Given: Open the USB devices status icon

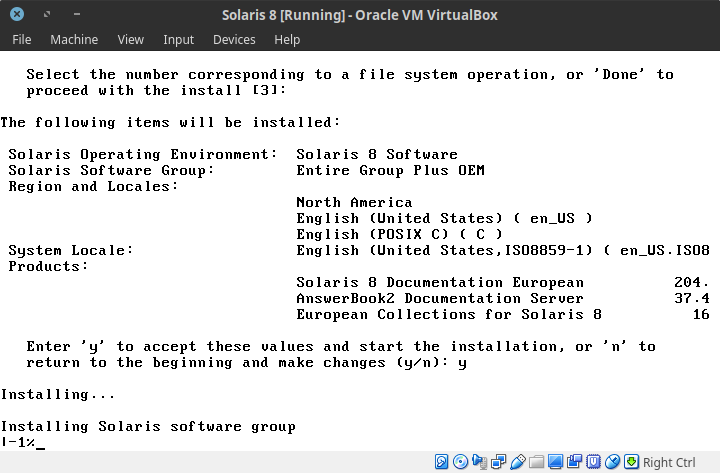Looking at the screenshot, I should pos(518,462).
